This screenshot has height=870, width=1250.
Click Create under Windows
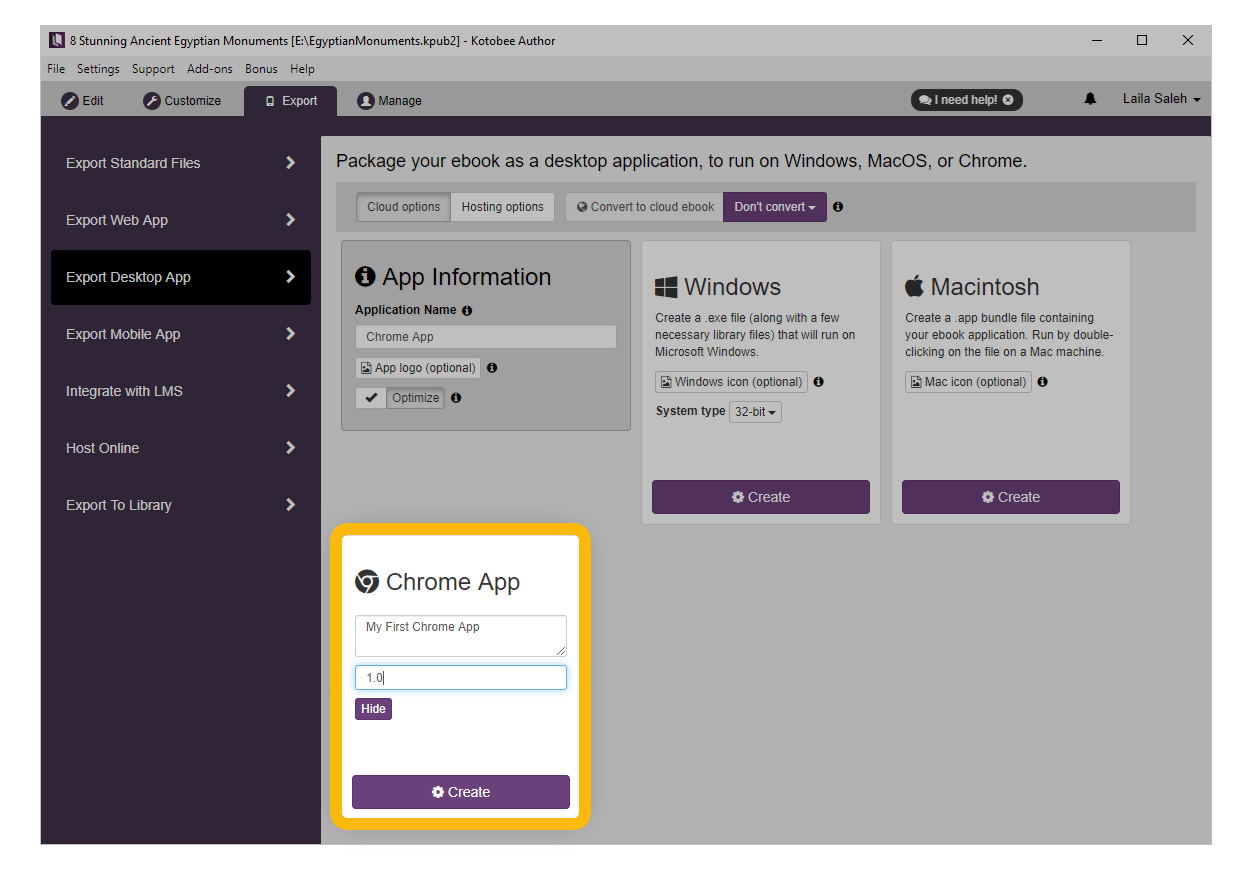pyautogui.click(x=761, y=497)
